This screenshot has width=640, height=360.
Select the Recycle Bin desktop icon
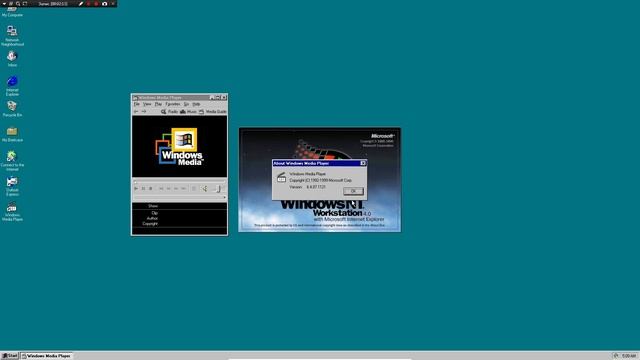12,109
